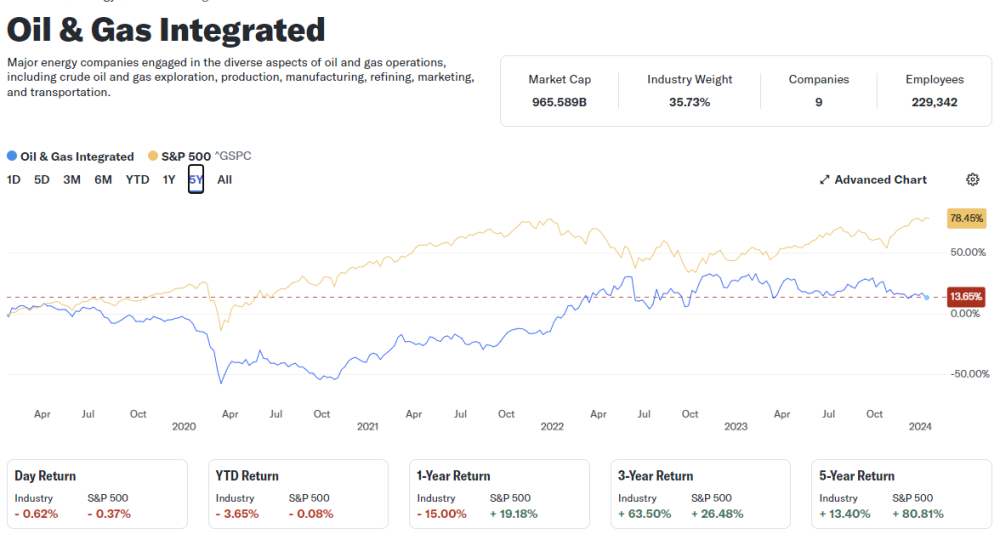Click the 13.65% industry value tag
The width and height of the screenshot is (1000, 540).
[967, 297]
